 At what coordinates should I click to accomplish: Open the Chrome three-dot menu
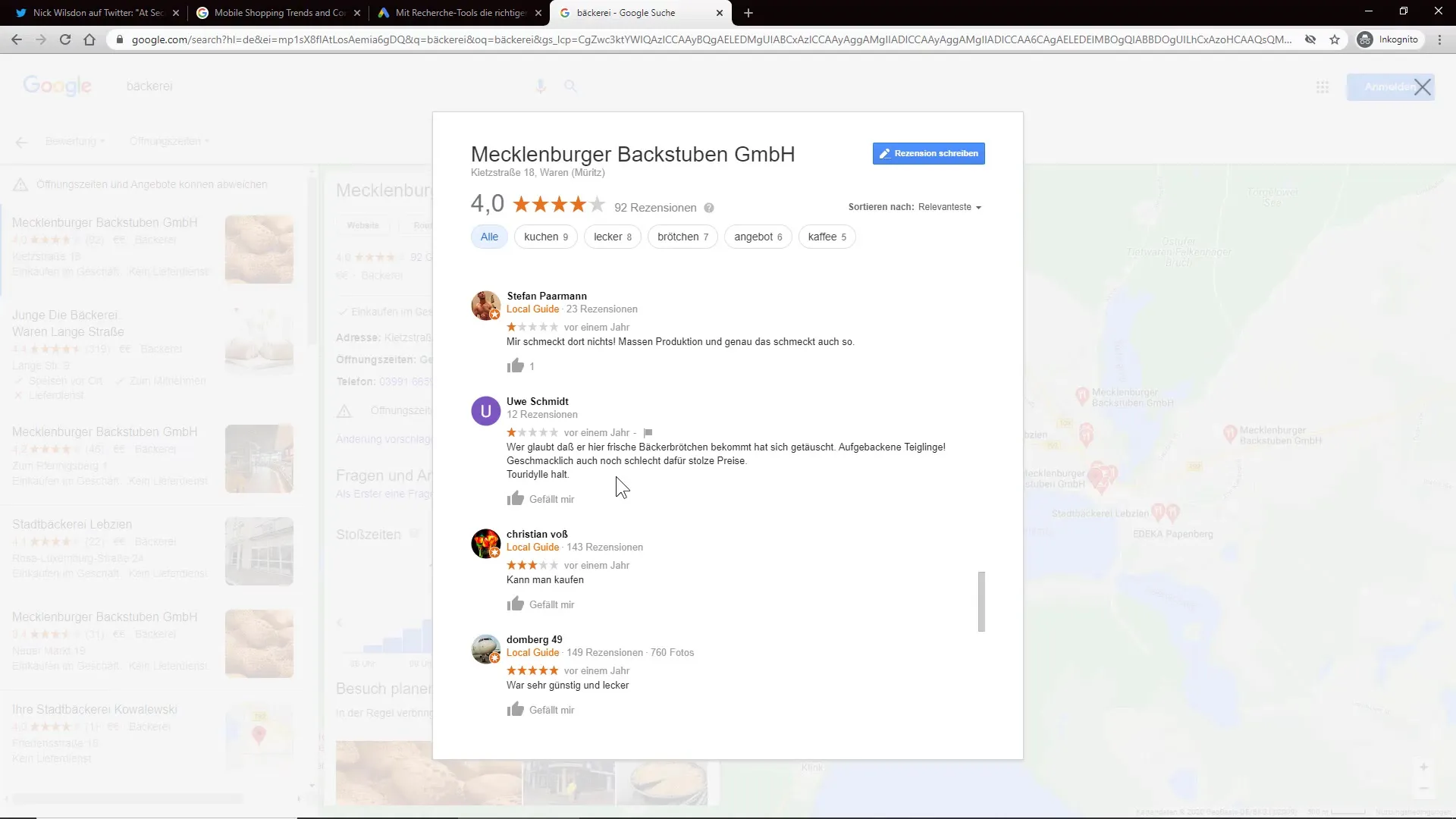click(x=1439, y=39)
